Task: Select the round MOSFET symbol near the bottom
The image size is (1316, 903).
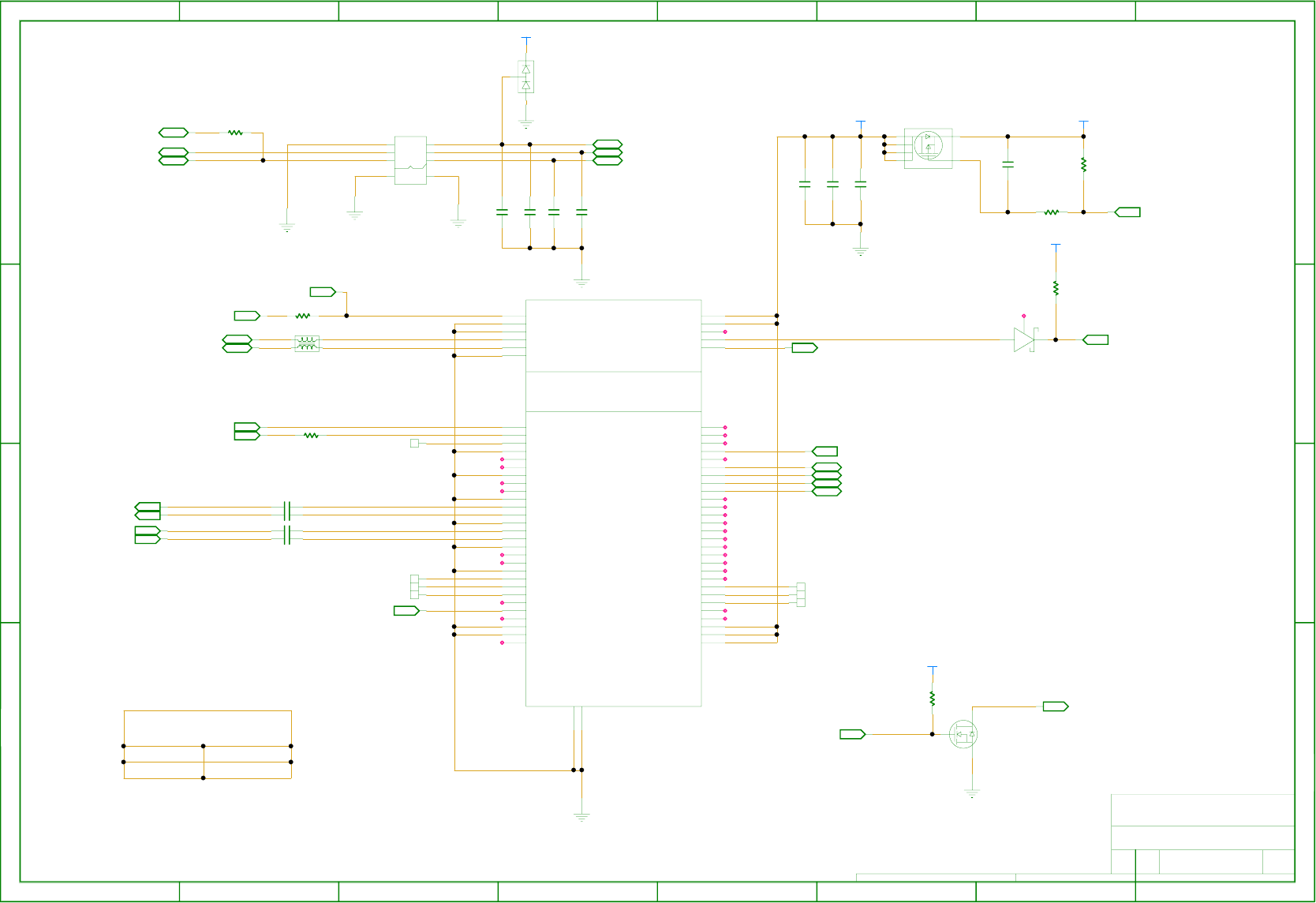Action: pos(963,735)
